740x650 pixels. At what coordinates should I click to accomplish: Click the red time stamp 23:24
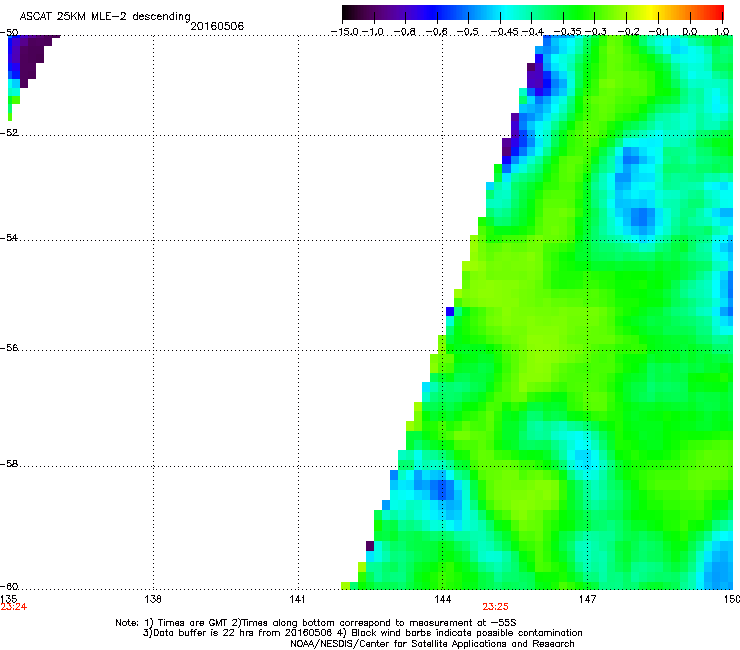point(14,607)
